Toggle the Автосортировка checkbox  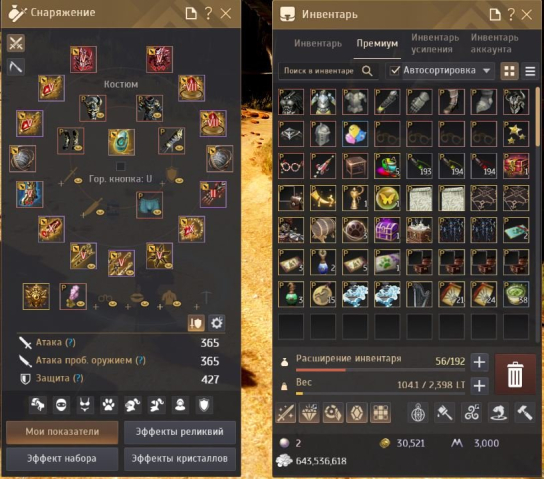(x=394, y=70)
